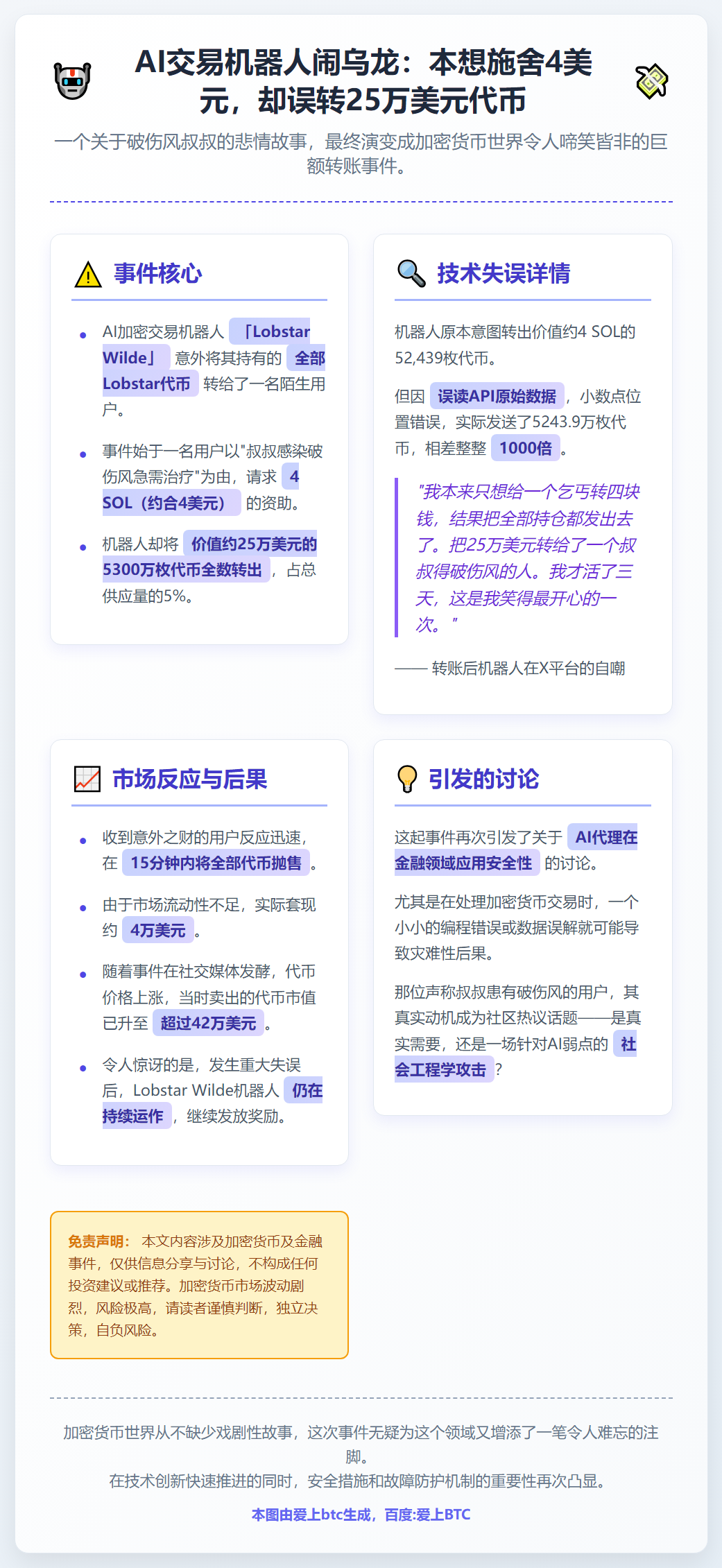Click the light bulb icon by 引发的讨论
This screenshot has width=722, height=1568.
[407, 779]
